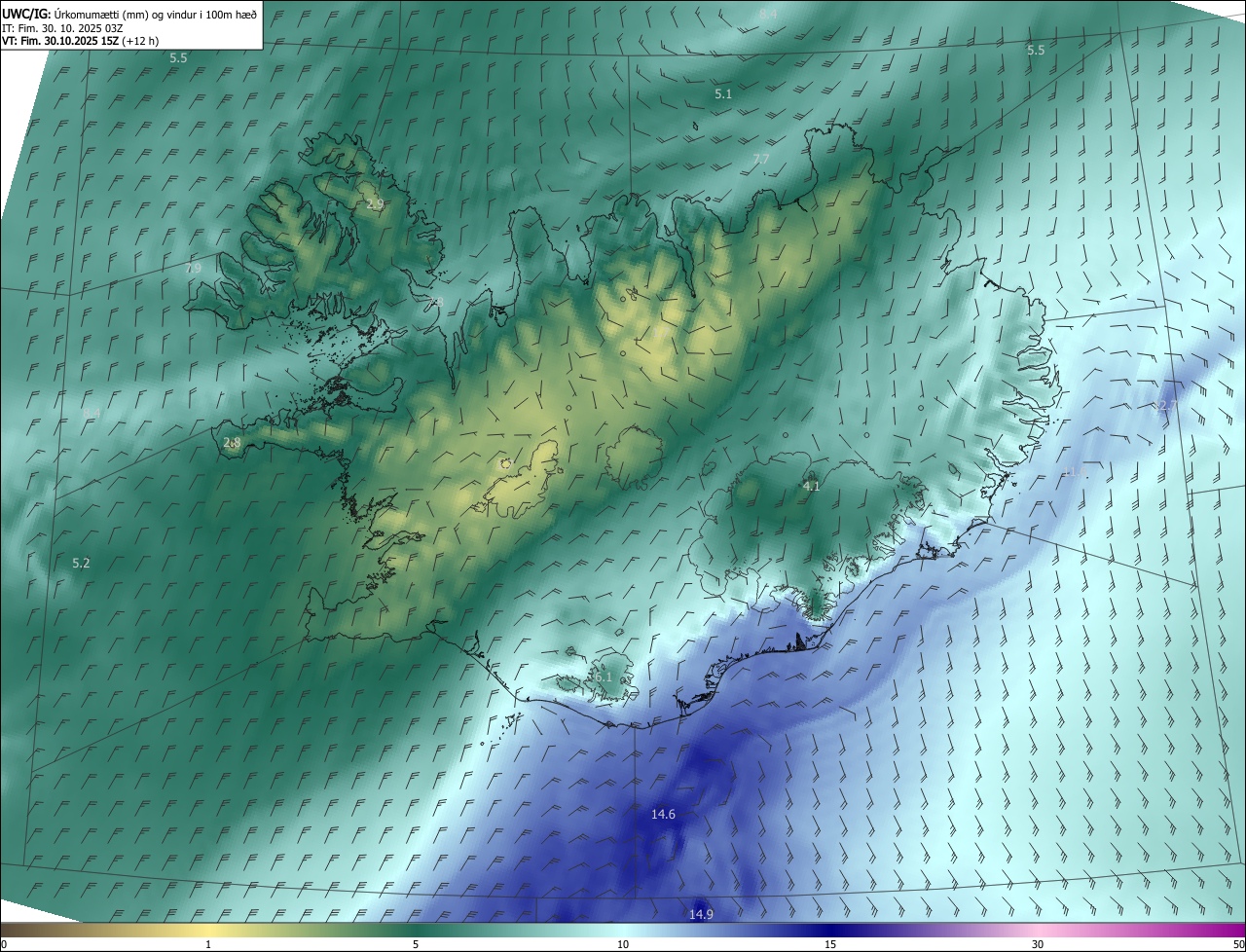Click the colour scale tick label '15'
Image resolution: width=1246 pixels, height=952 pixels.
(830, 944)
